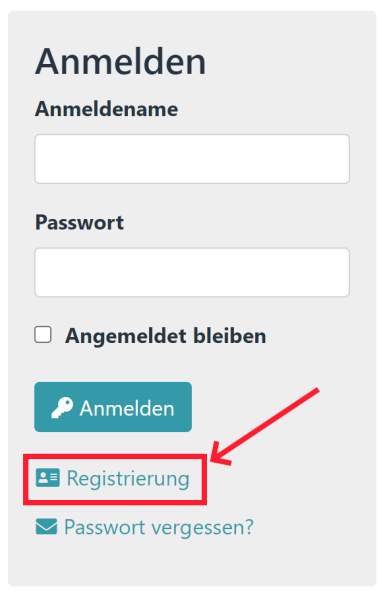Select the word Registrierung inside red box

coord(128,479)
